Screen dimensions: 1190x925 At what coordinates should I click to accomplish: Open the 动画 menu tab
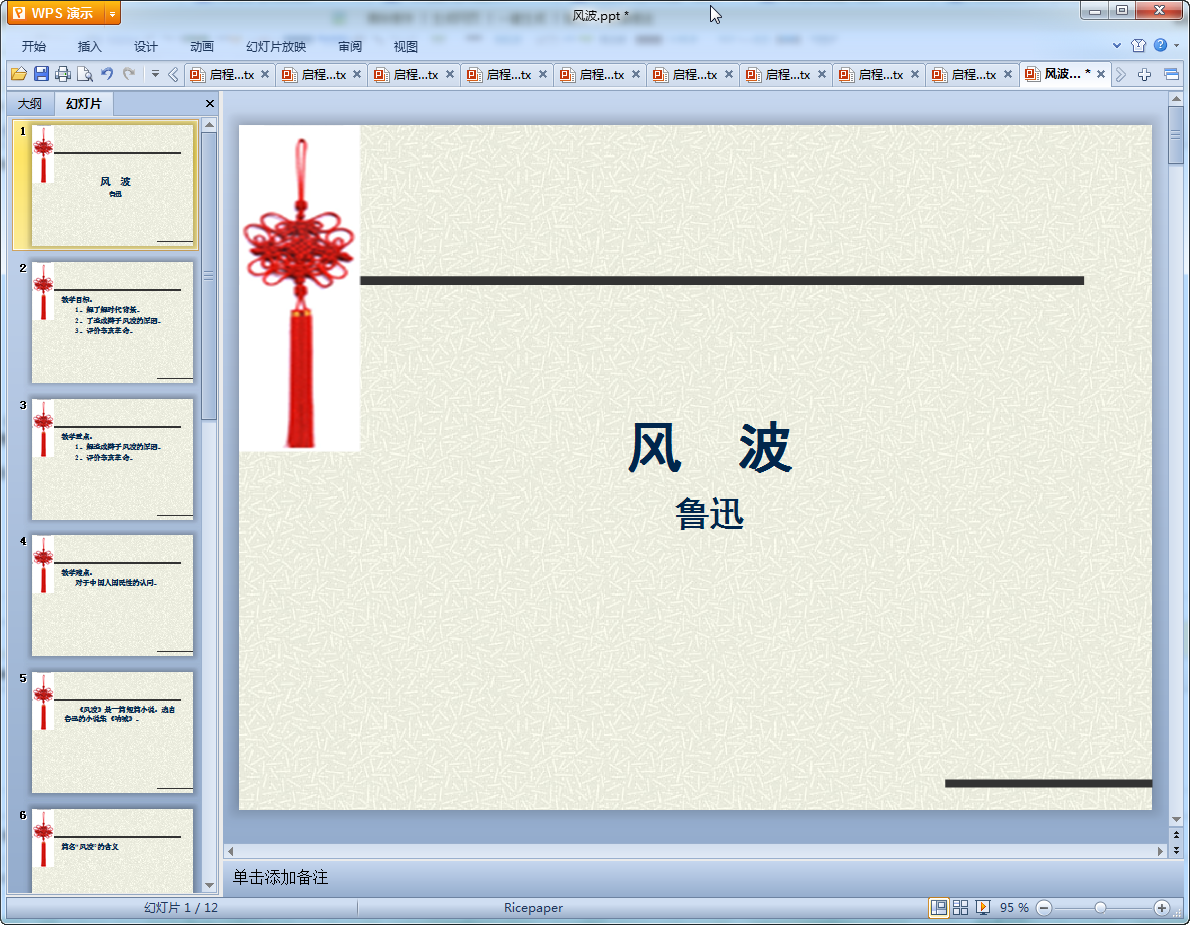(x=201, y=46)
